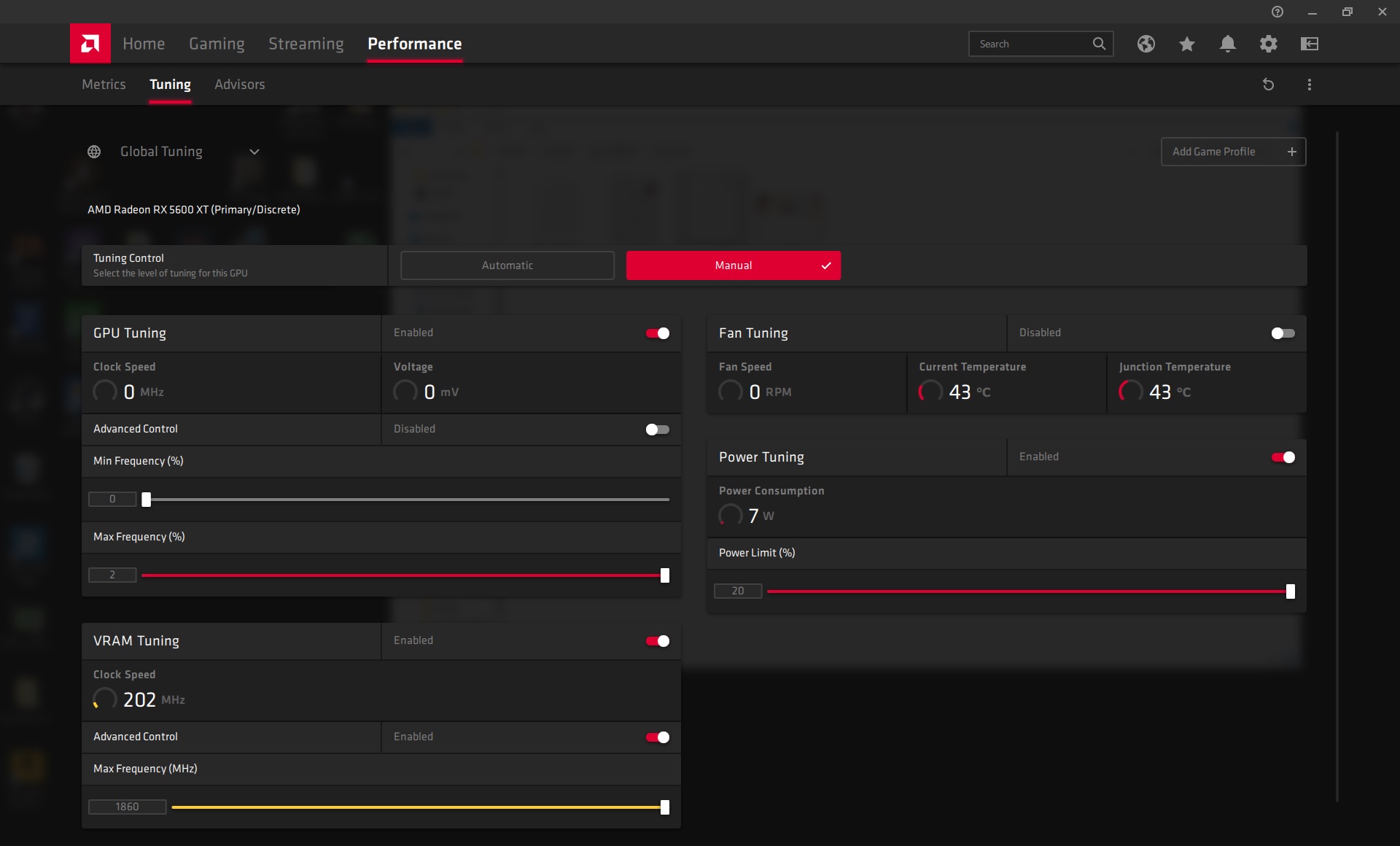Click Power Limit value box showing 20
The height and width of the screenshot is (846, 1400).
738,591
